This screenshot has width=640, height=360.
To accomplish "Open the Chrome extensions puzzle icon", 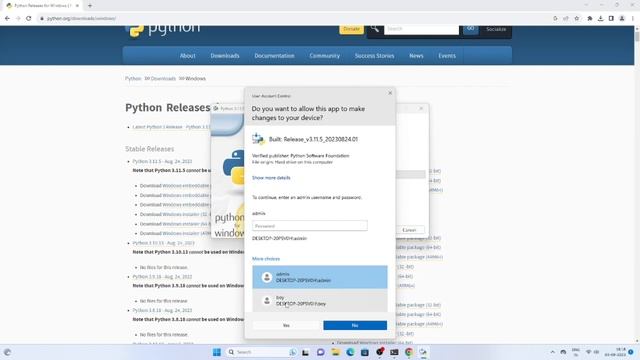I will pyautogui.click(x=590, y=18).
